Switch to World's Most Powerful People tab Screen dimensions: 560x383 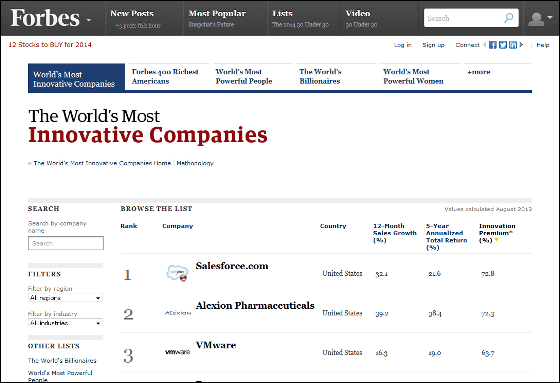pyautogui.click(x=244, y=76)
